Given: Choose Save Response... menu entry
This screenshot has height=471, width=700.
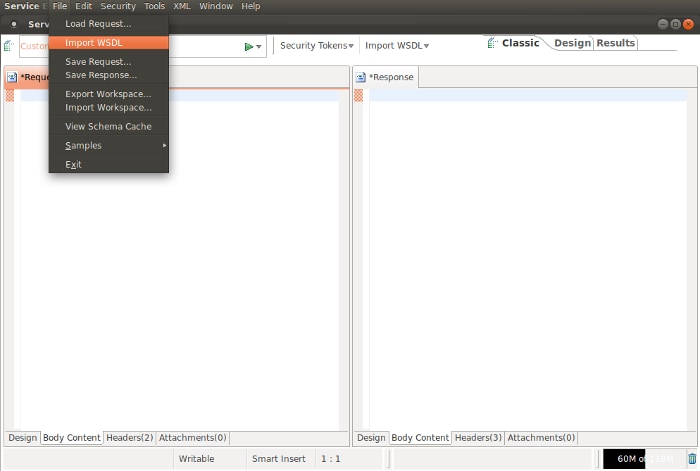Looking at the screenshot, I should [x=108, y=75].
